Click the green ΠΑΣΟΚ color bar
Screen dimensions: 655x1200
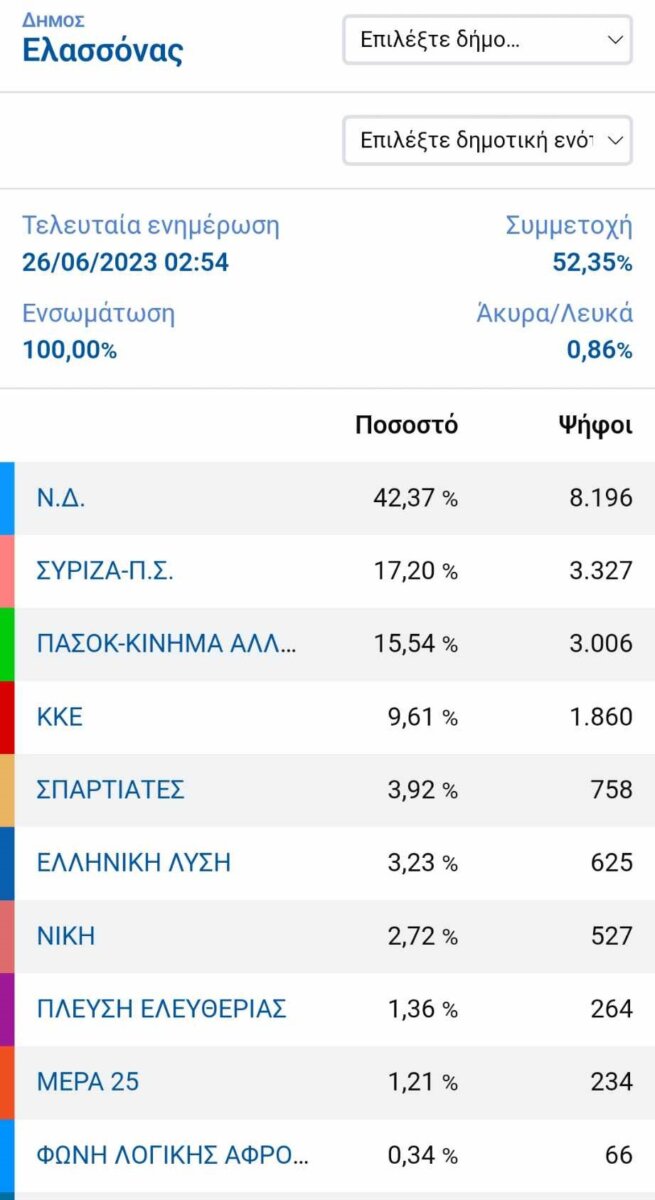[x=7, y=644]
